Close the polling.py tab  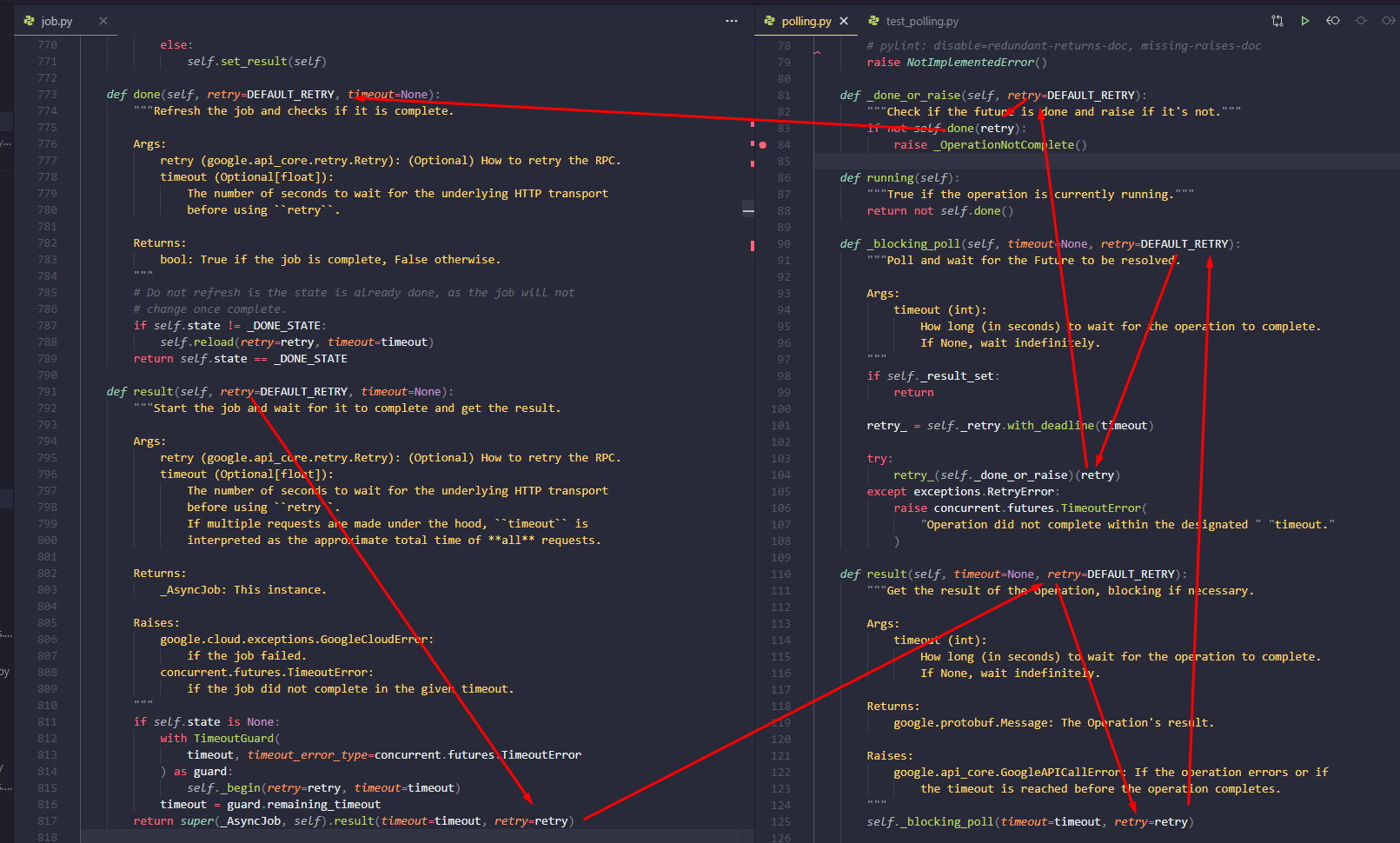844,21
